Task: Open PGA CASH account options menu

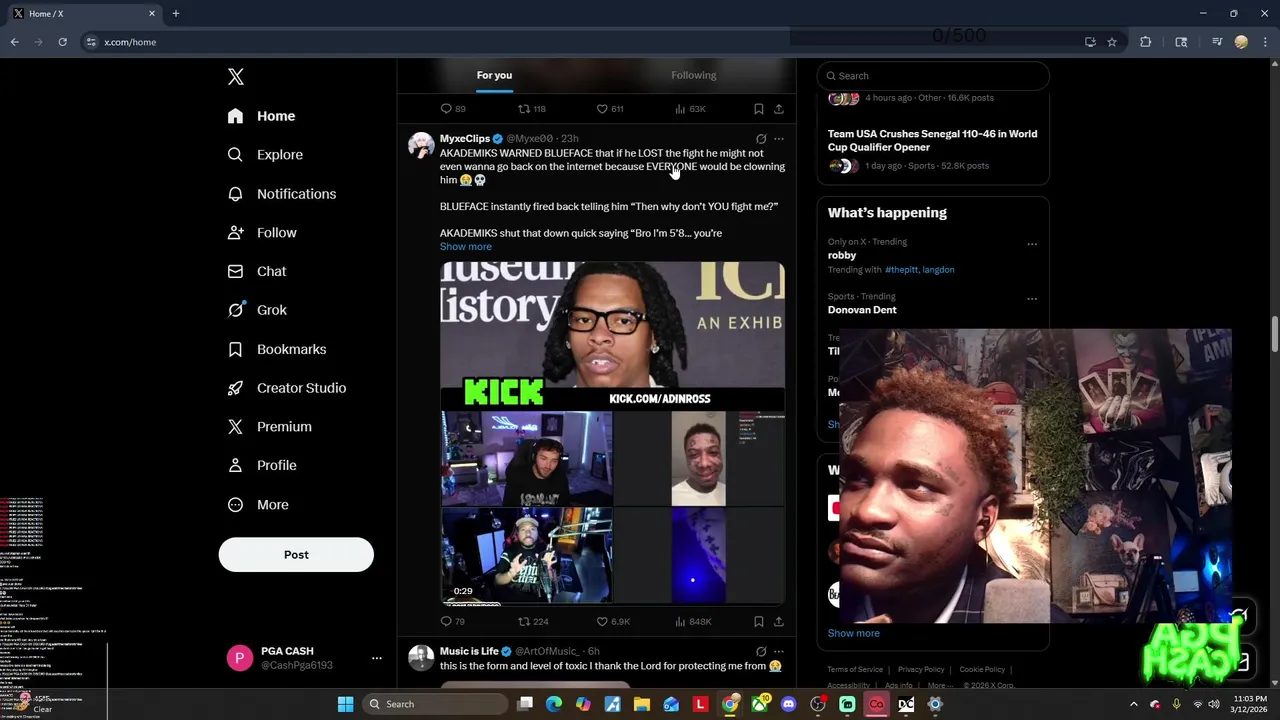Action: coord(377,658)
